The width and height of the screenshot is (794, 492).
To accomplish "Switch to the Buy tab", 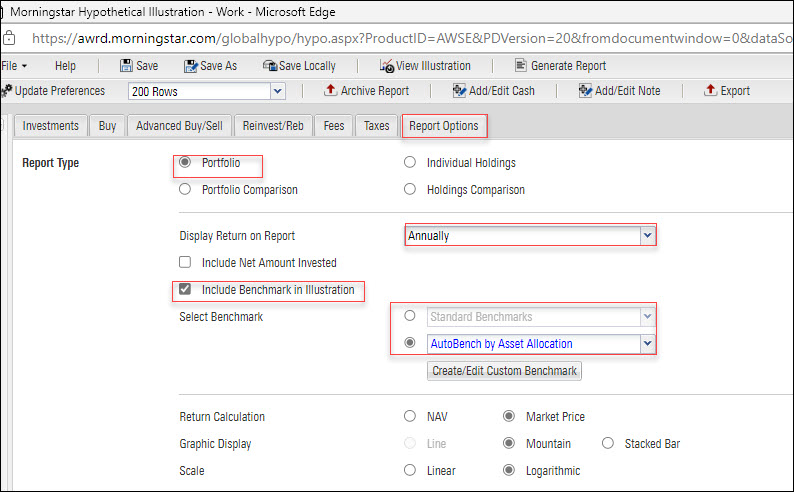I will click(x=107, y=126).
